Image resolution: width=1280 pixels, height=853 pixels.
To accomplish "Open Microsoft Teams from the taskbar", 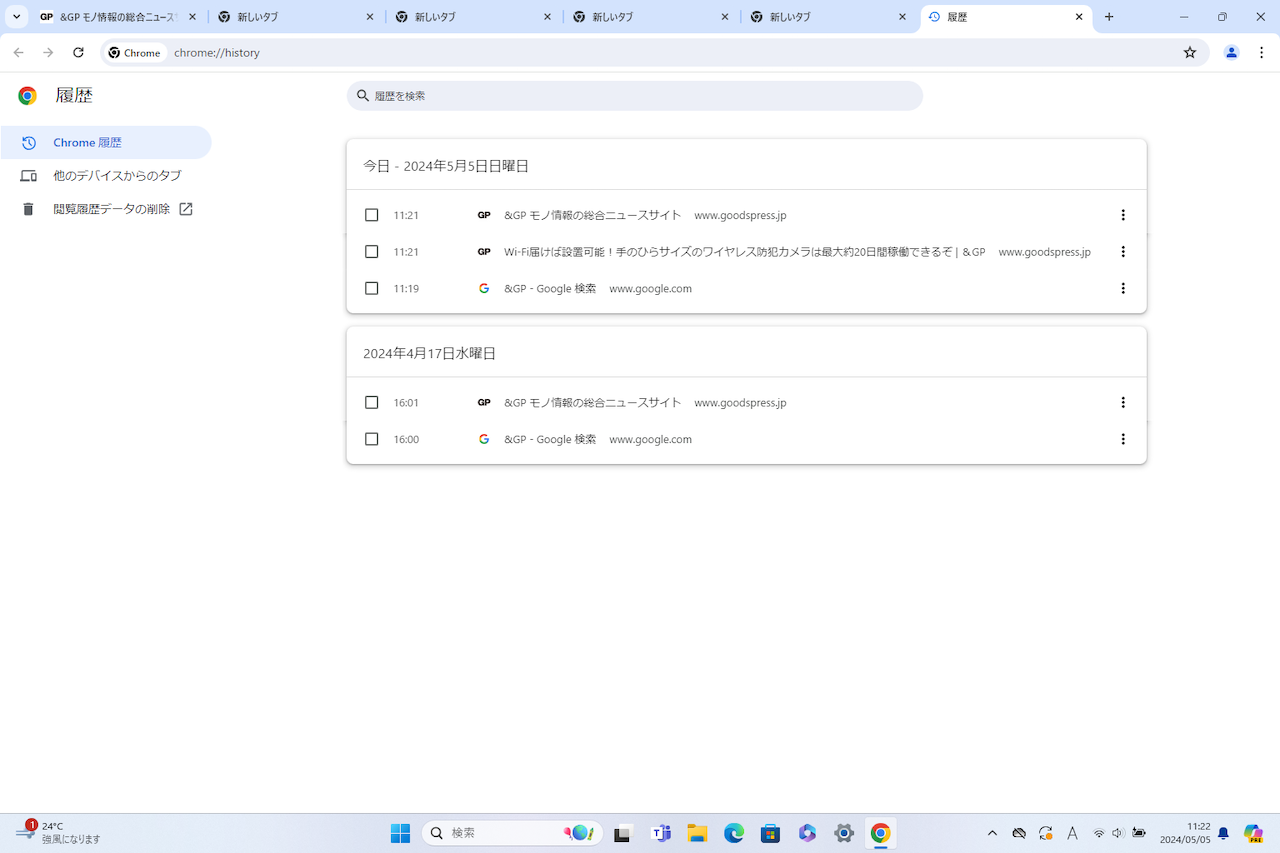I will pos(660,833).
